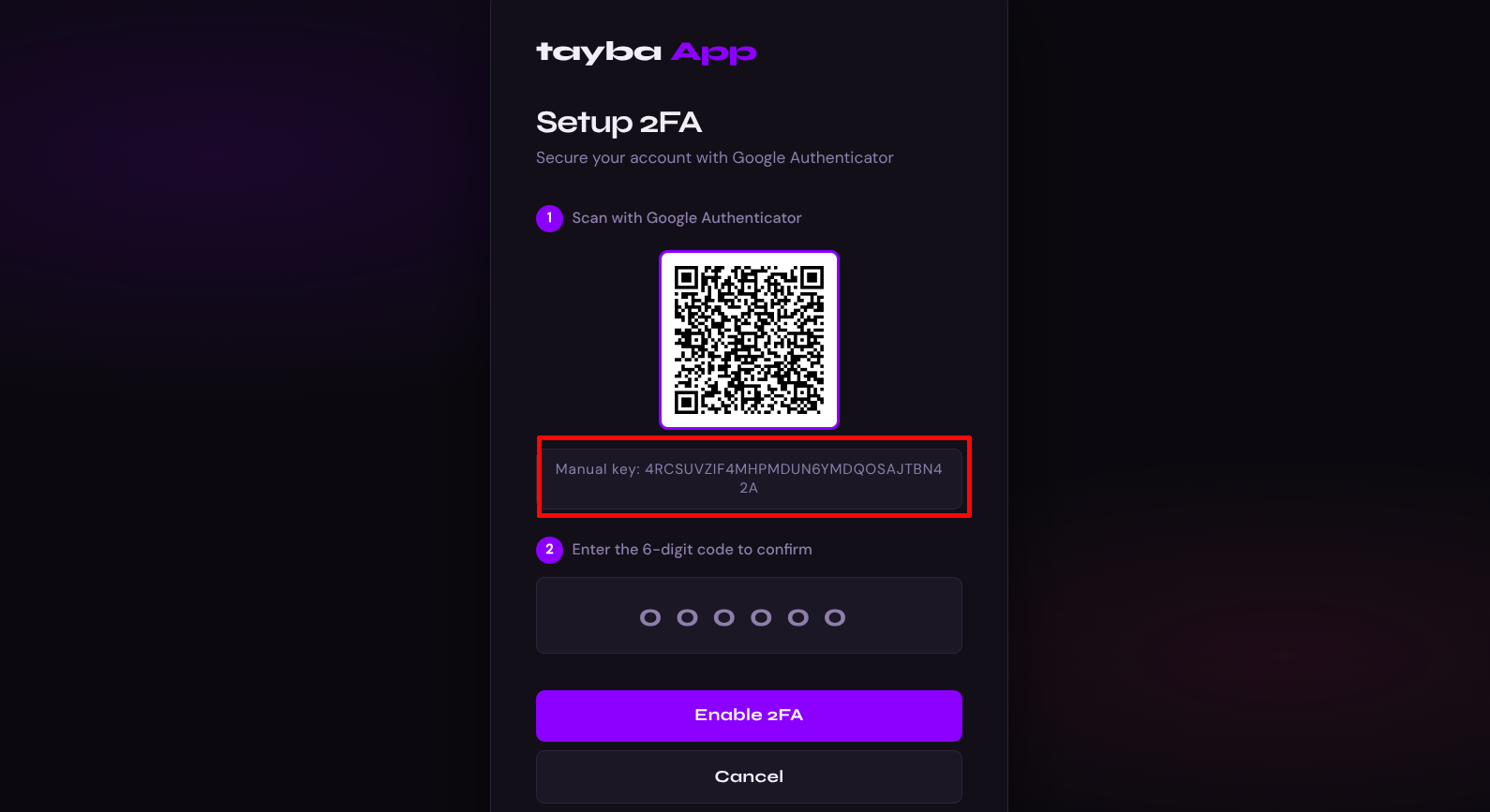Image resolution: width=1490 pixels, height=812 pixels.
Task: Click the step 2 number badge
Action: 549,550
